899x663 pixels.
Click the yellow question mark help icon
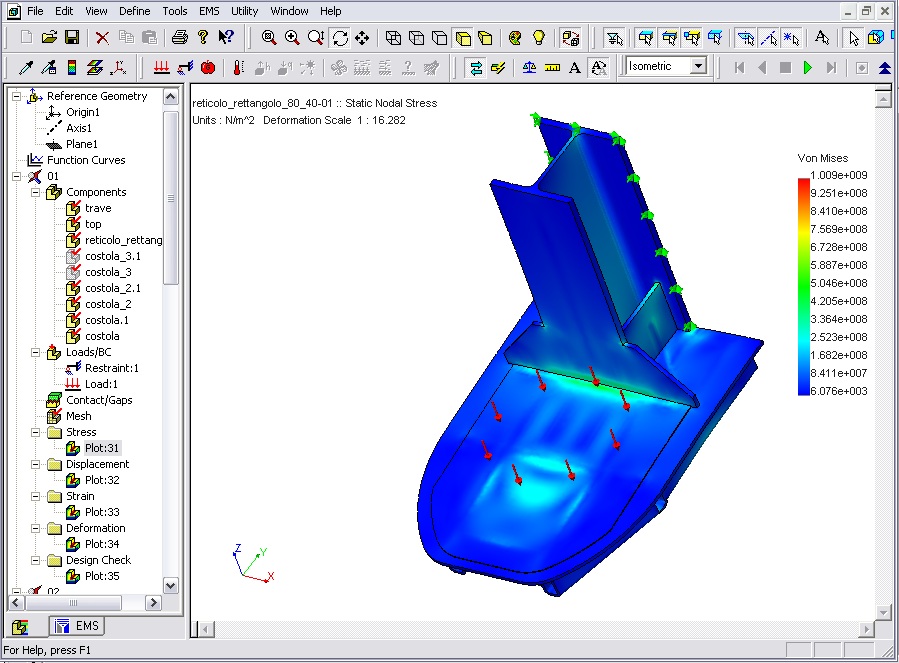[202, 38]
